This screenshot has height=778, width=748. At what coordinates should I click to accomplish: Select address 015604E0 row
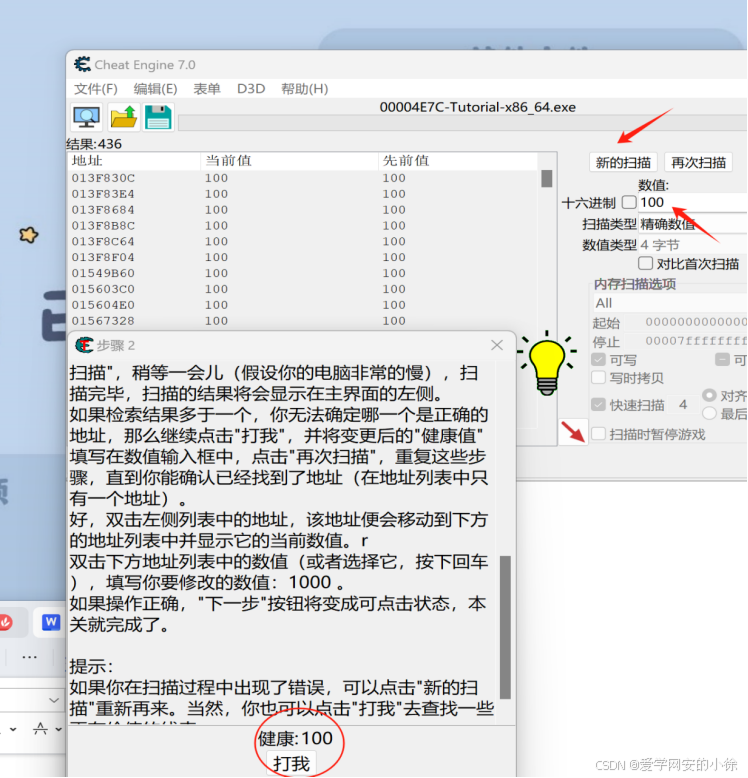point(303,305)
